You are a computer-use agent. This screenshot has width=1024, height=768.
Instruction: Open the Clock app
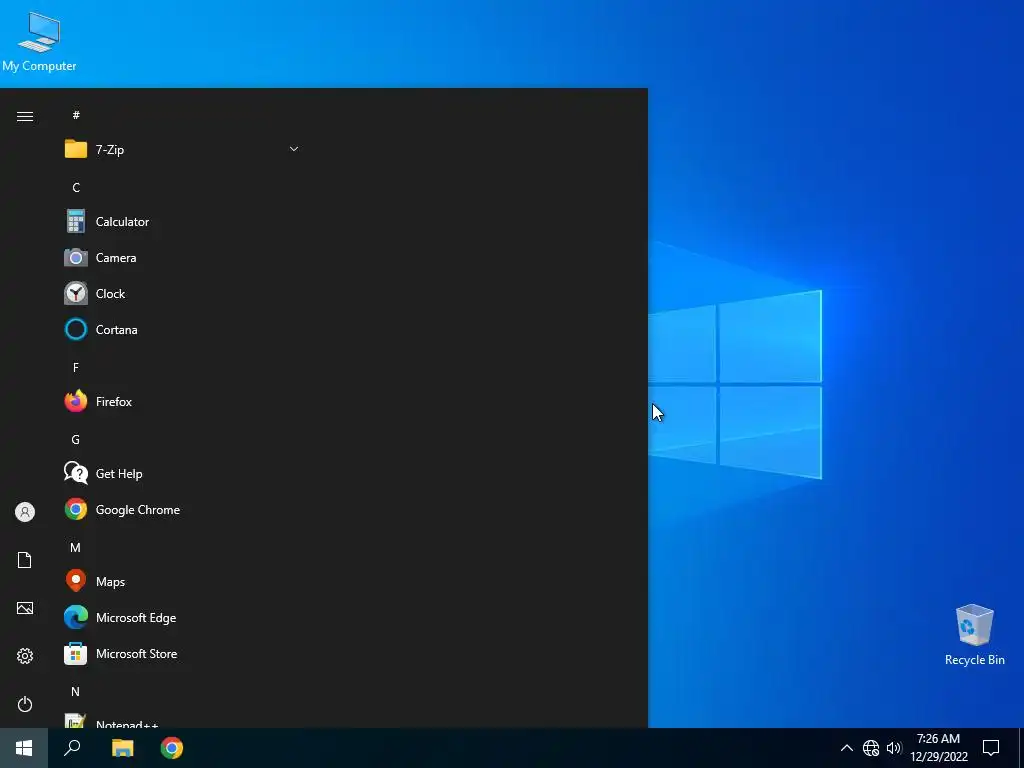183,293
